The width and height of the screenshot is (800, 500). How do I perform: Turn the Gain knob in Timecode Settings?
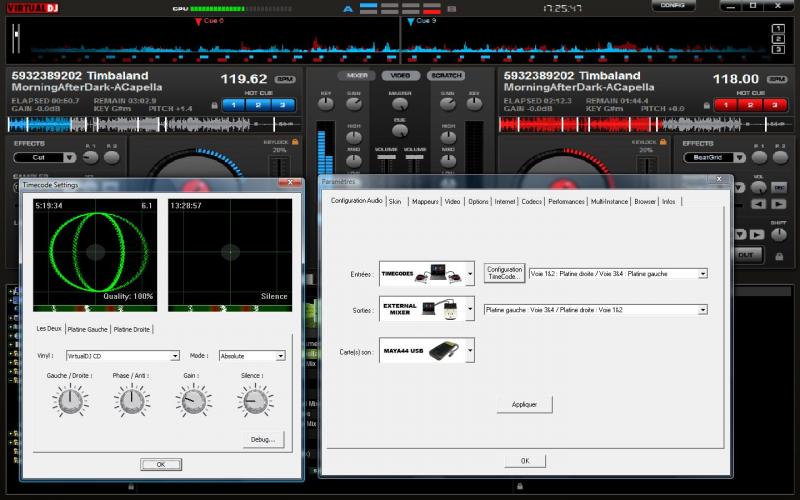click(193, 401)
